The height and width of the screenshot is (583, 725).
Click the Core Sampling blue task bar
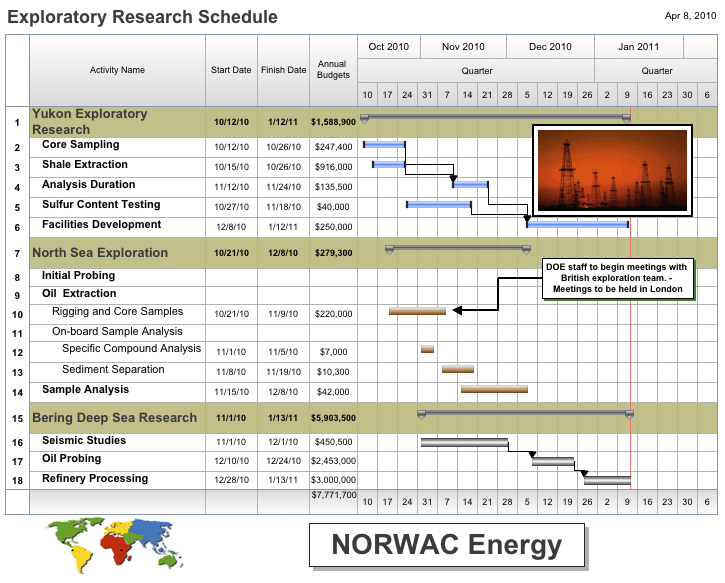click(x=384, y=145)
